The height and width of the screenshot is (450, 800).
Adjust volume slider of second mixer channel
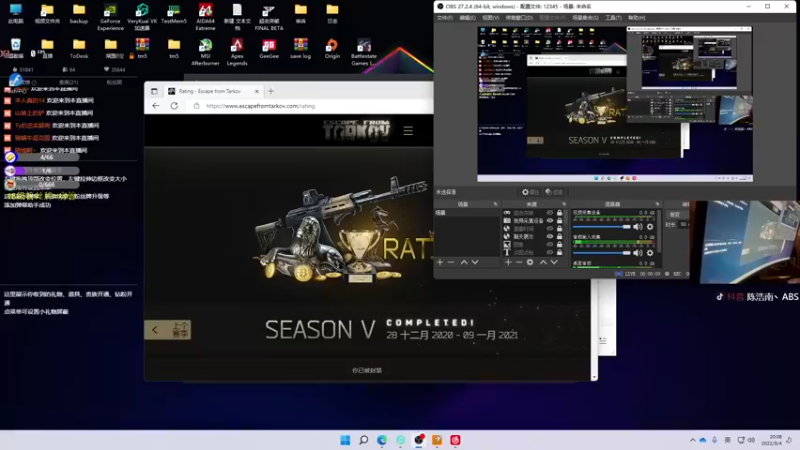(x=602, y=253)
